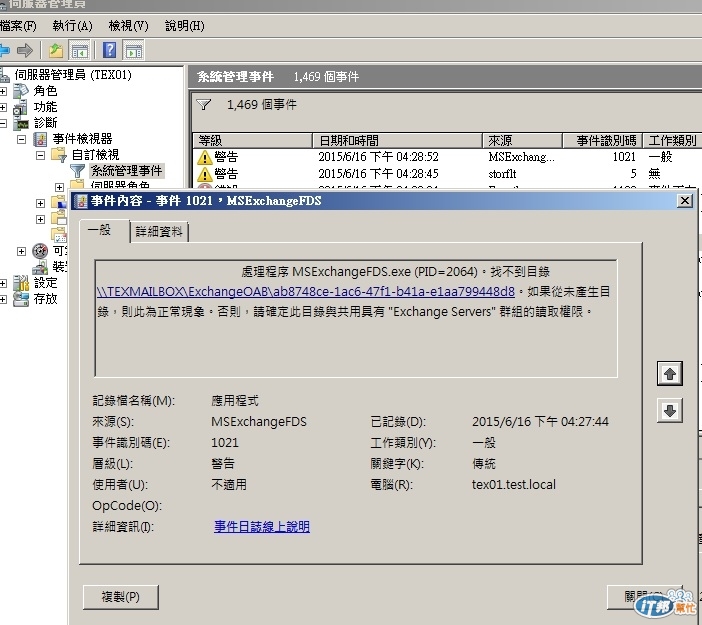Close the 事件內容 dialog
Viewport: 702px width, 625px height.
(685, 201)
